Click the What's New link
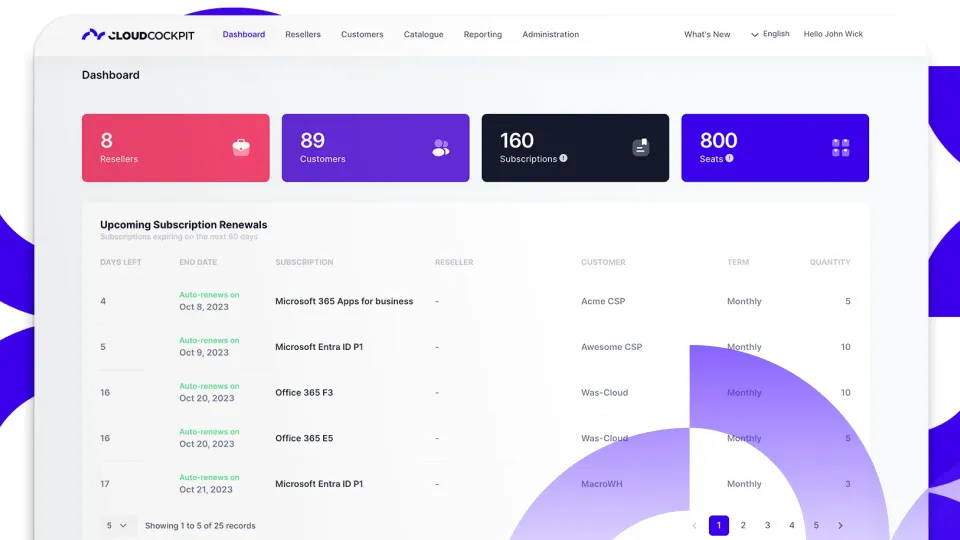Screen dimensions: 960x540 tap(707, 34)
